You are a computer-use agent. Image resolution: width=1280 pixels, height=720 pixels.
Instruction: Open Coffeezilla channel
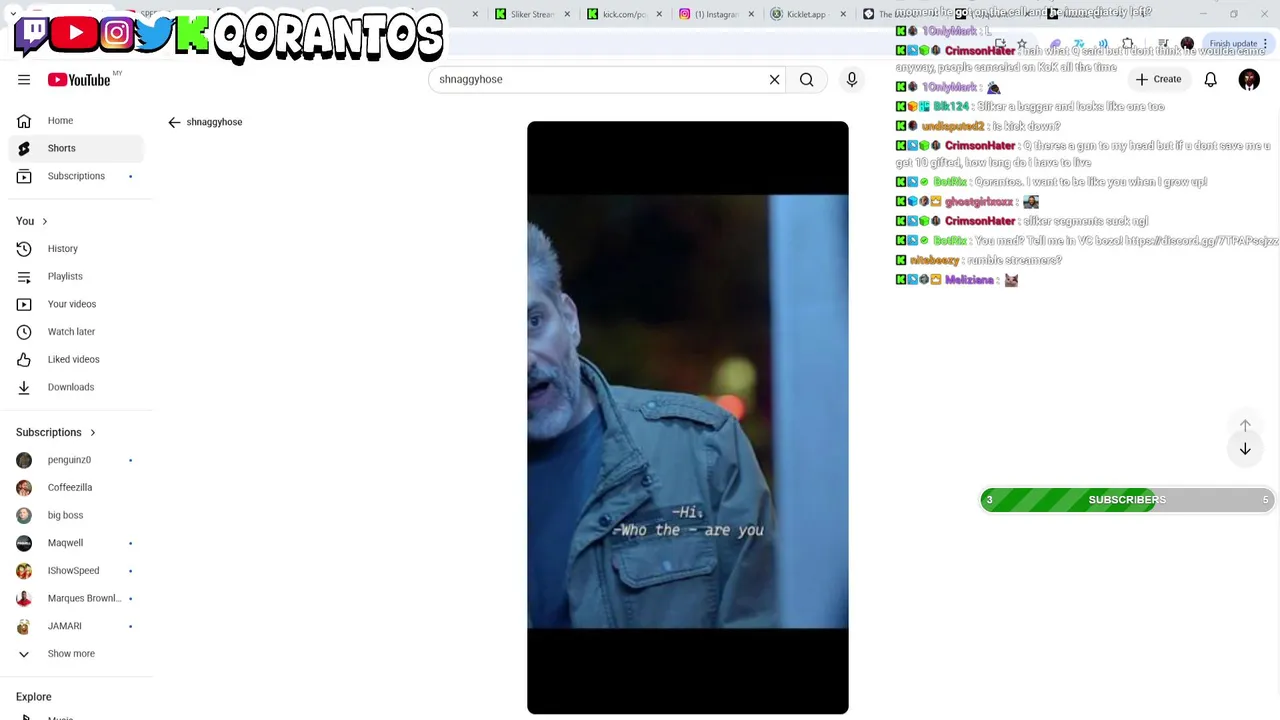point(76,488)
